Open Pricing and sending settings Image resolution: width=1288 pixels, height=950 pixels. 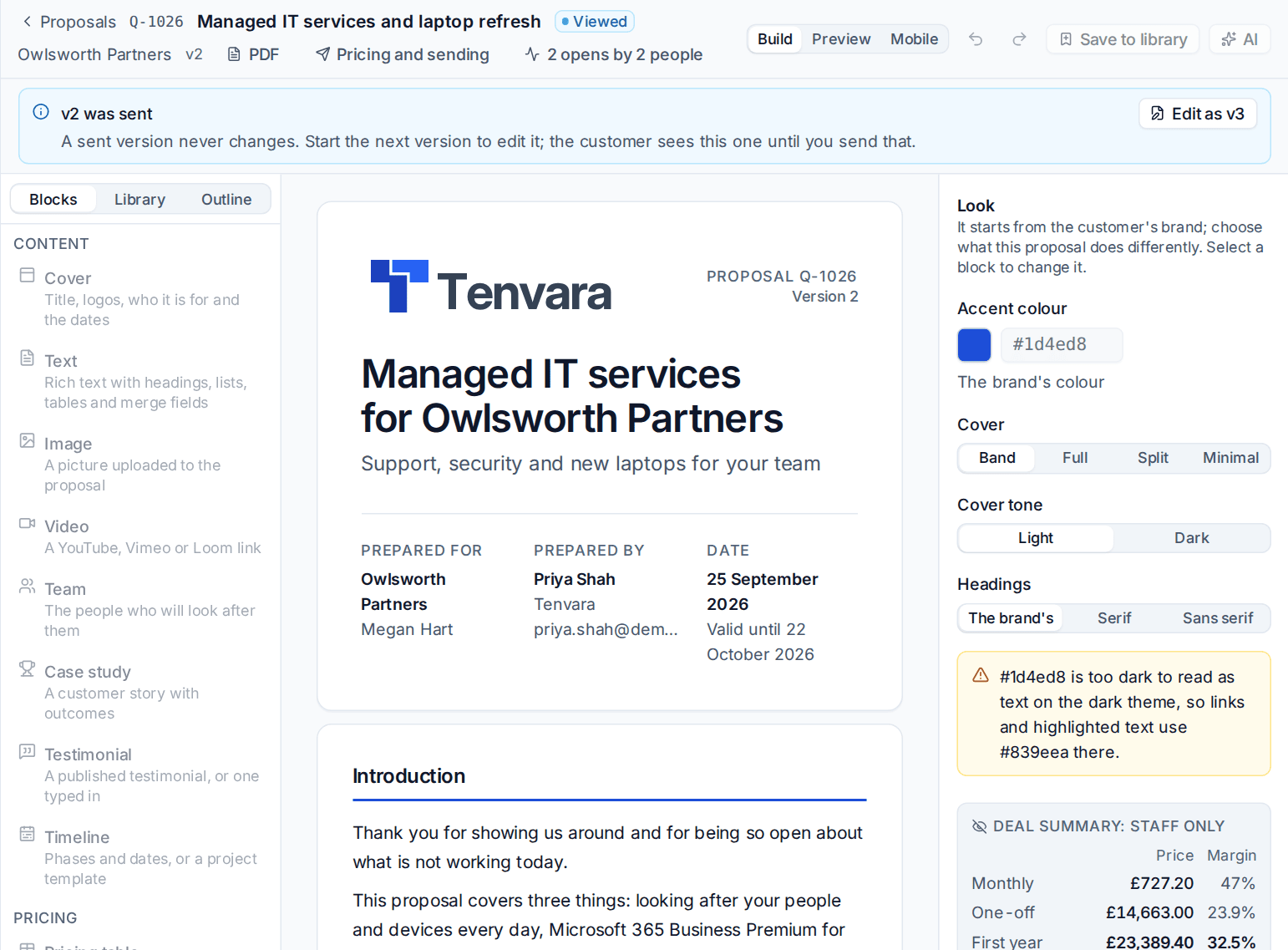tap(403, 54)
